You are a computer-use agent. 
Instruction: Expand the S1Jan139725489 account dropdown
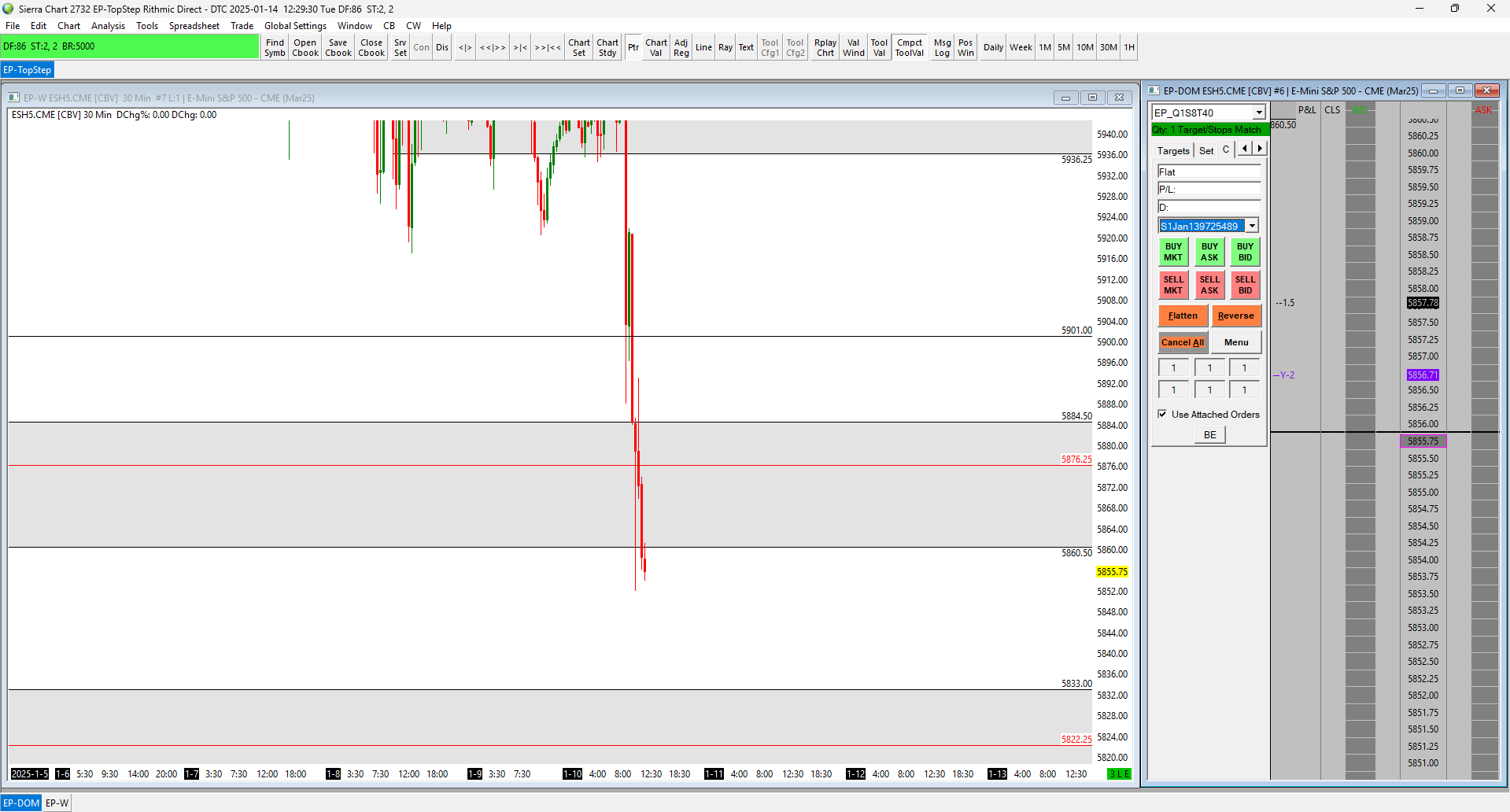pos(1252,226)
